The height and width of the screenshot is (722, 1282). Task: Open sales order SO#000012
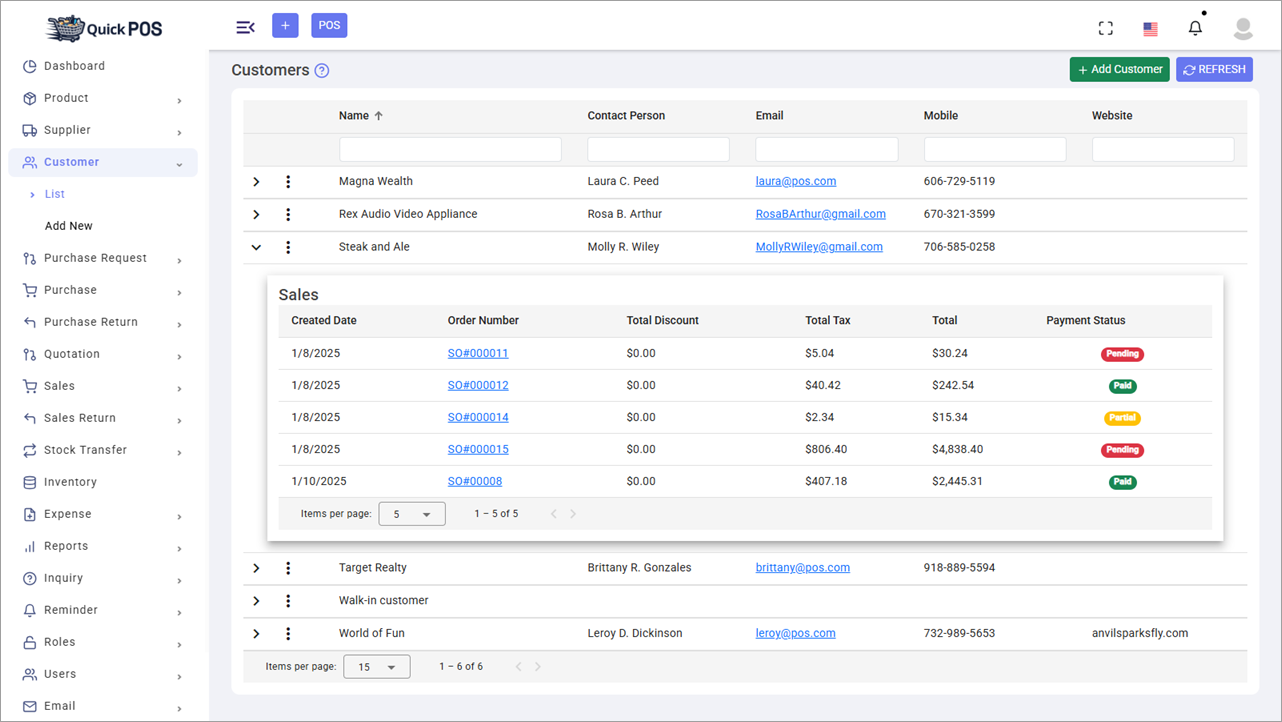click(478, 385)
